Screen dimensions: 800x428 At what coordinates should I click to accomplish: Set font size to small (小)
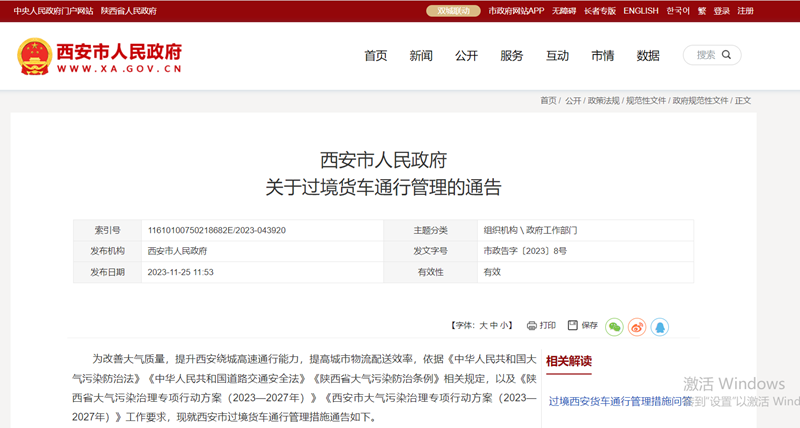[x=507, y=326]
